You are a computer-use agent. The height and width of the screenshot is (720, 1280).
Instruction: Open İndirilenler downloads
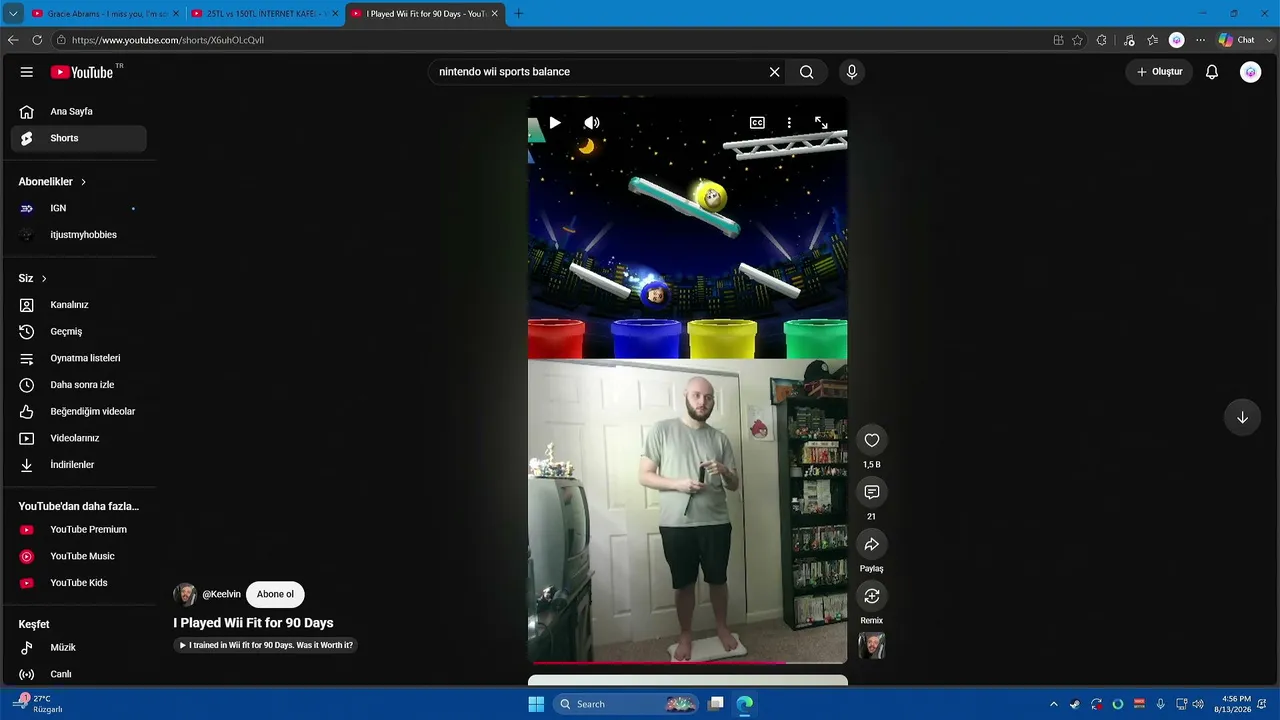[x=79, y=465]
